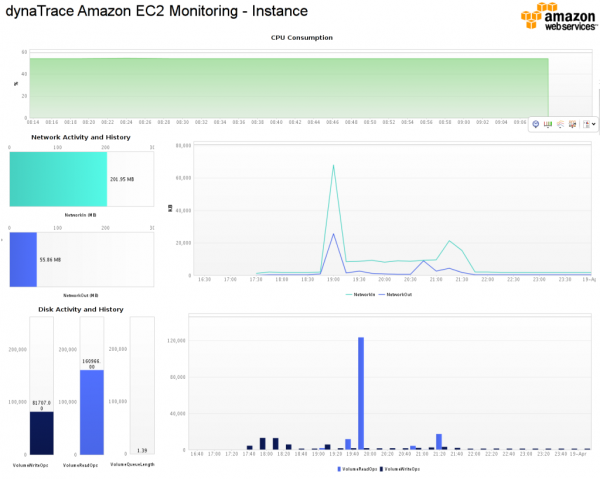Click the 201.95 MB value label
The image size is (600, 479).
[122, 179]
